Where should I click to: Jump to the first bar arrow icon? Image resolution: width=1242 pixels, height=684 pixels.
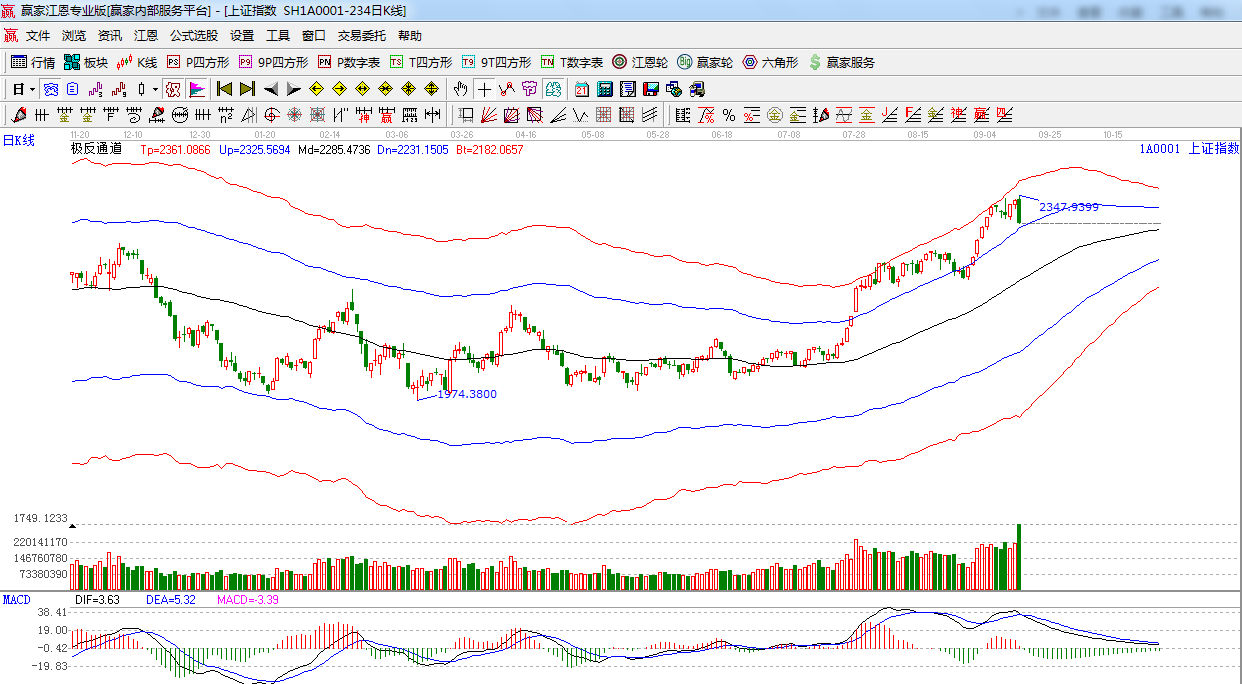[x=224, y=89]
